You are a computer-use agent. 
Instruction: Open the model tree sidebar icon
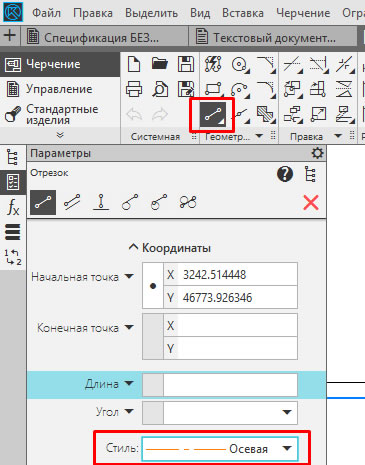[x=13, y=157]
